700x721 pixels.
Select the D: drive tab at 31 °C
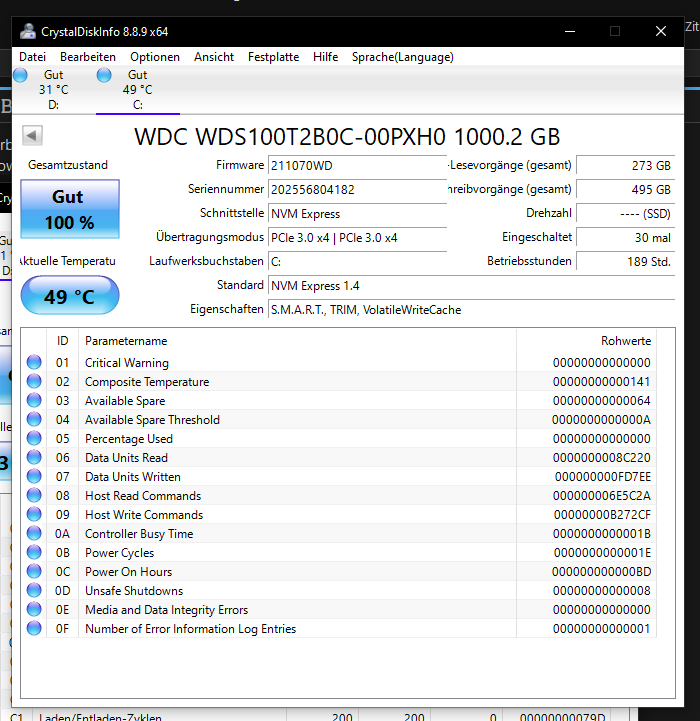(x=53, y=90)
